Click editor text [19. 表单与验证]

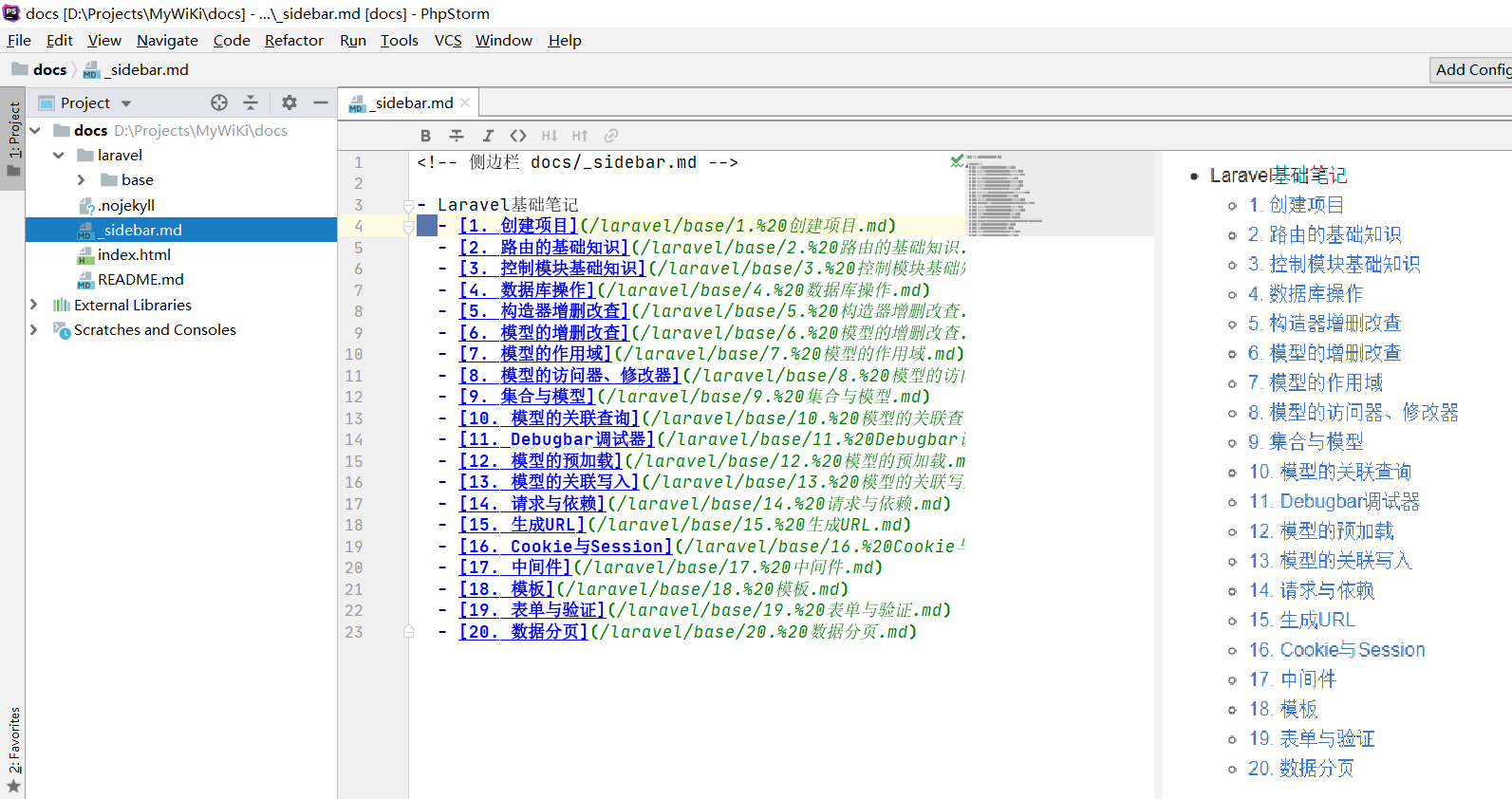(532, 610)
